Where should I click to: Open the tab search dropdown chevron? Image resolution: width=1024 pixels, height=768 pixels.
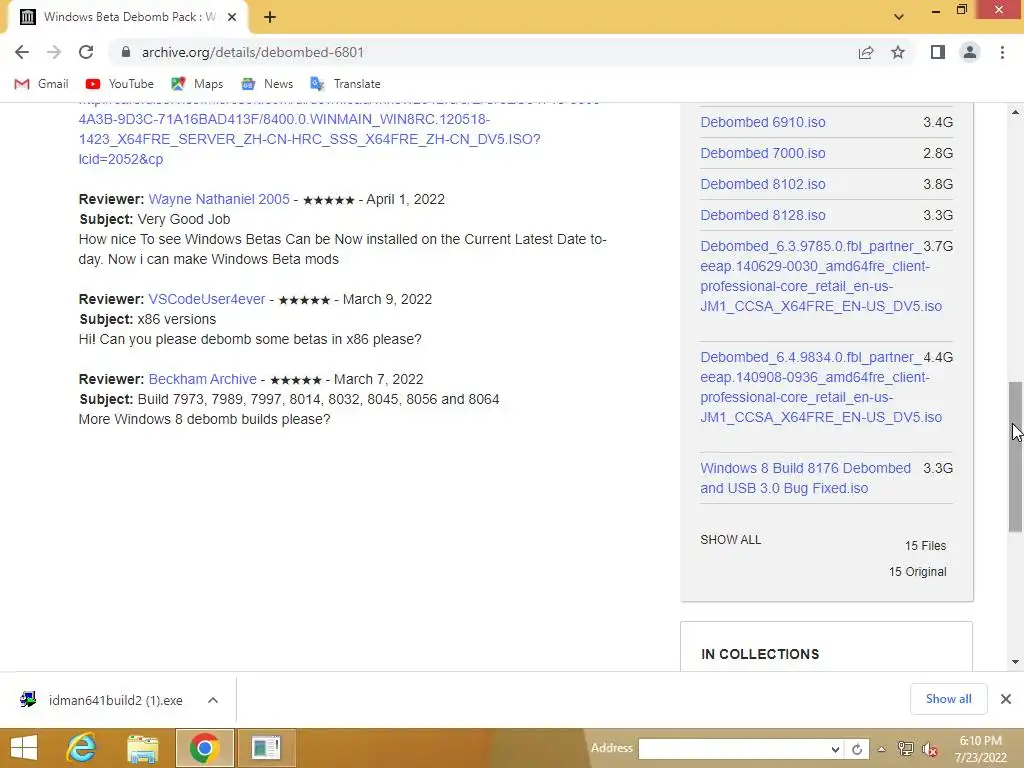point(899,17)
